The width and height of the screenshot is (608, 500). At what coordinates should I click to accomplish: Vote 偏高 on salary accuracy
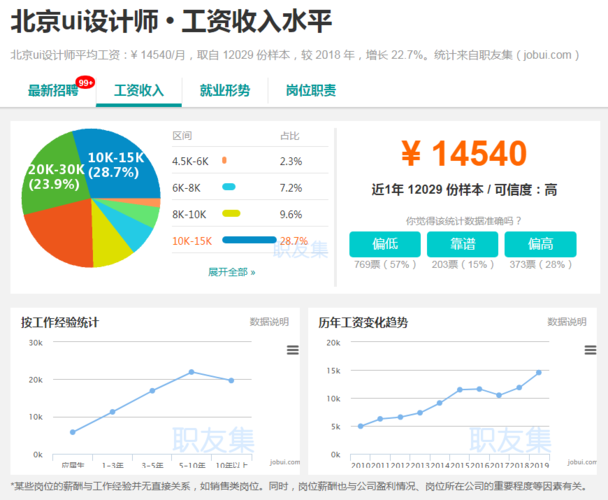pos(540,244)
